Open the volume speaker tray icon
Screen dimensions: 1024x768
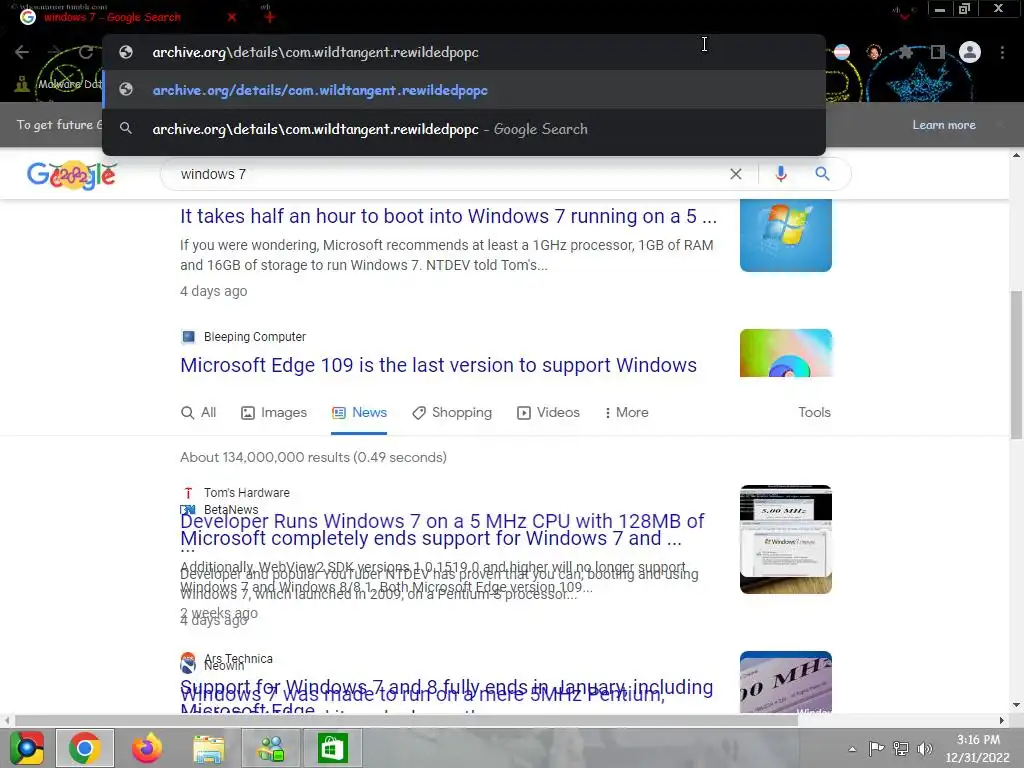tap(925, 748)
